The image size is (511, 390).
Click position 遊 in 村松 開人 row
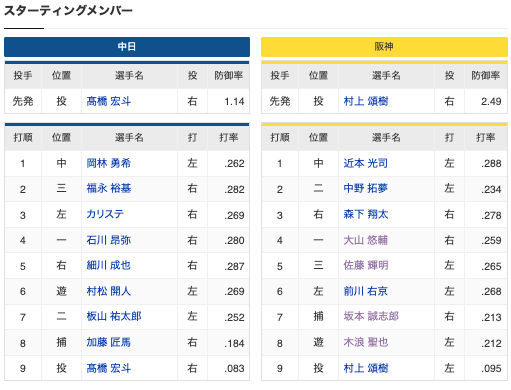(x=61, y=291)
